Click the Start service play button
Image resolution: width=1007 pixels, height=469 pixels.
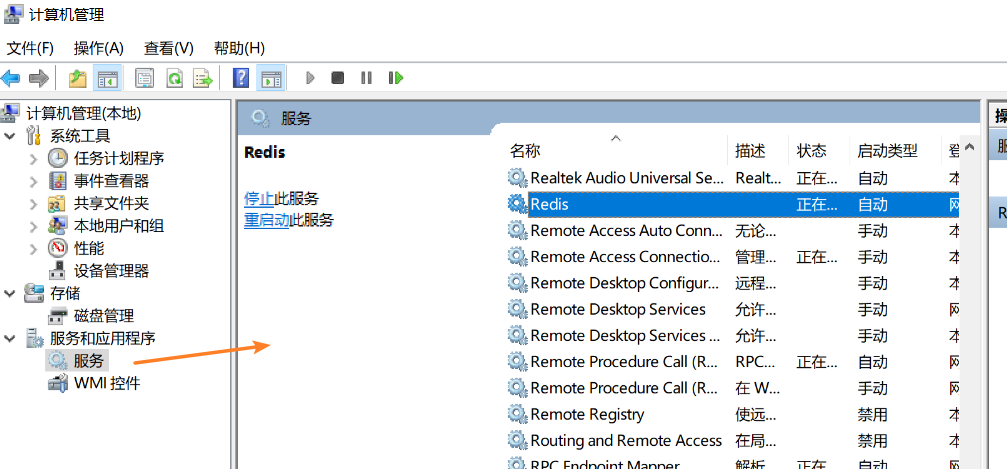(x=310, y=78)
